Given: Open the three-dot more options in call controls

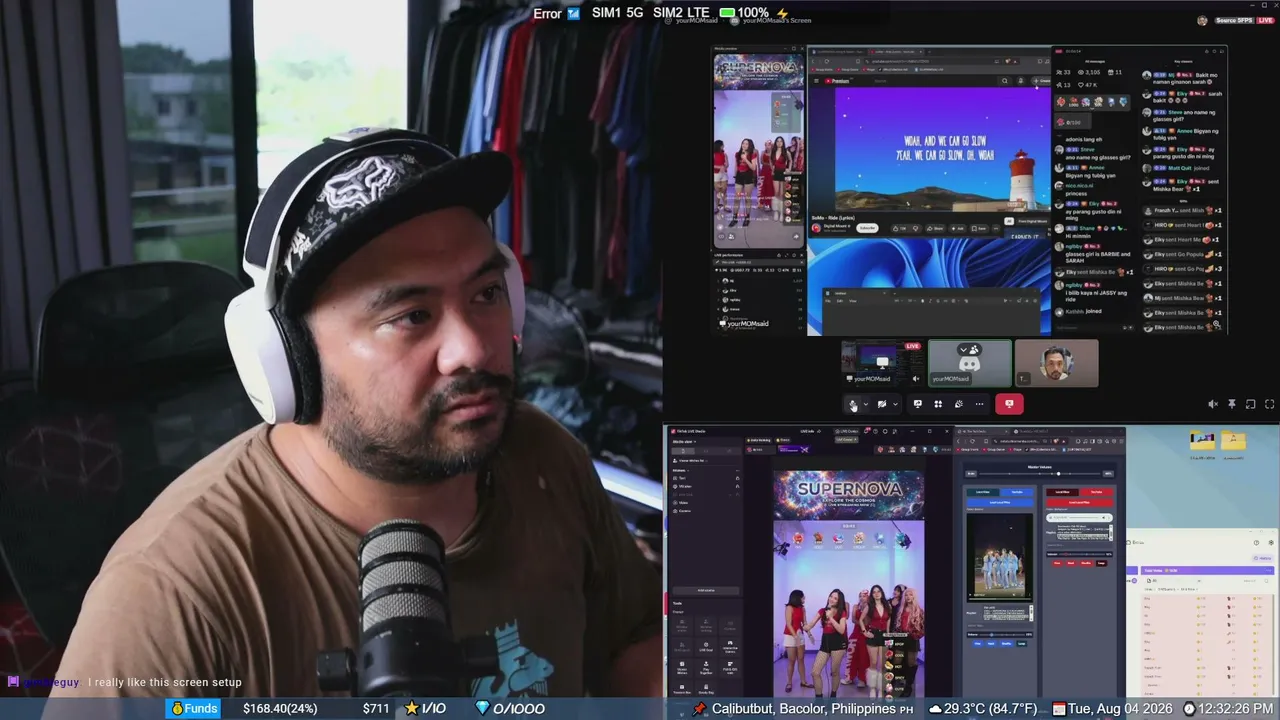Looking at the screenshot, I should tap(979, 404).
